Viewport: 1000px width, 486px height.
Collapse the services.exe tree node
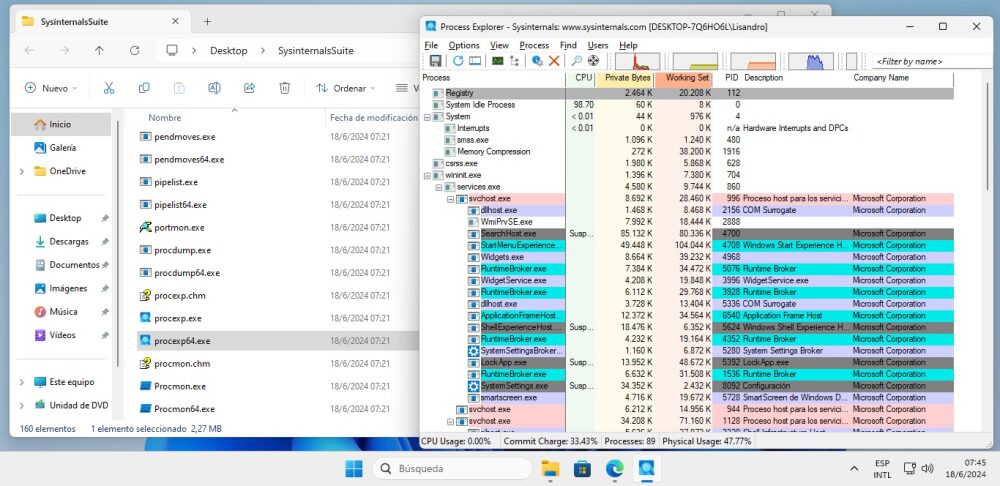[x=439, y=187]
